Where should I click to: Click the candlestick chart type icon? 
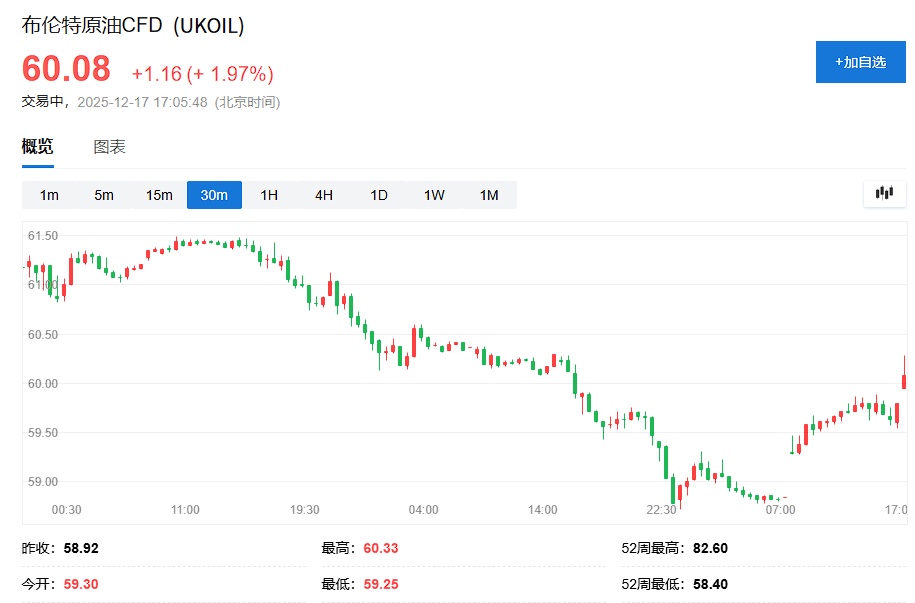pos(884,193)
